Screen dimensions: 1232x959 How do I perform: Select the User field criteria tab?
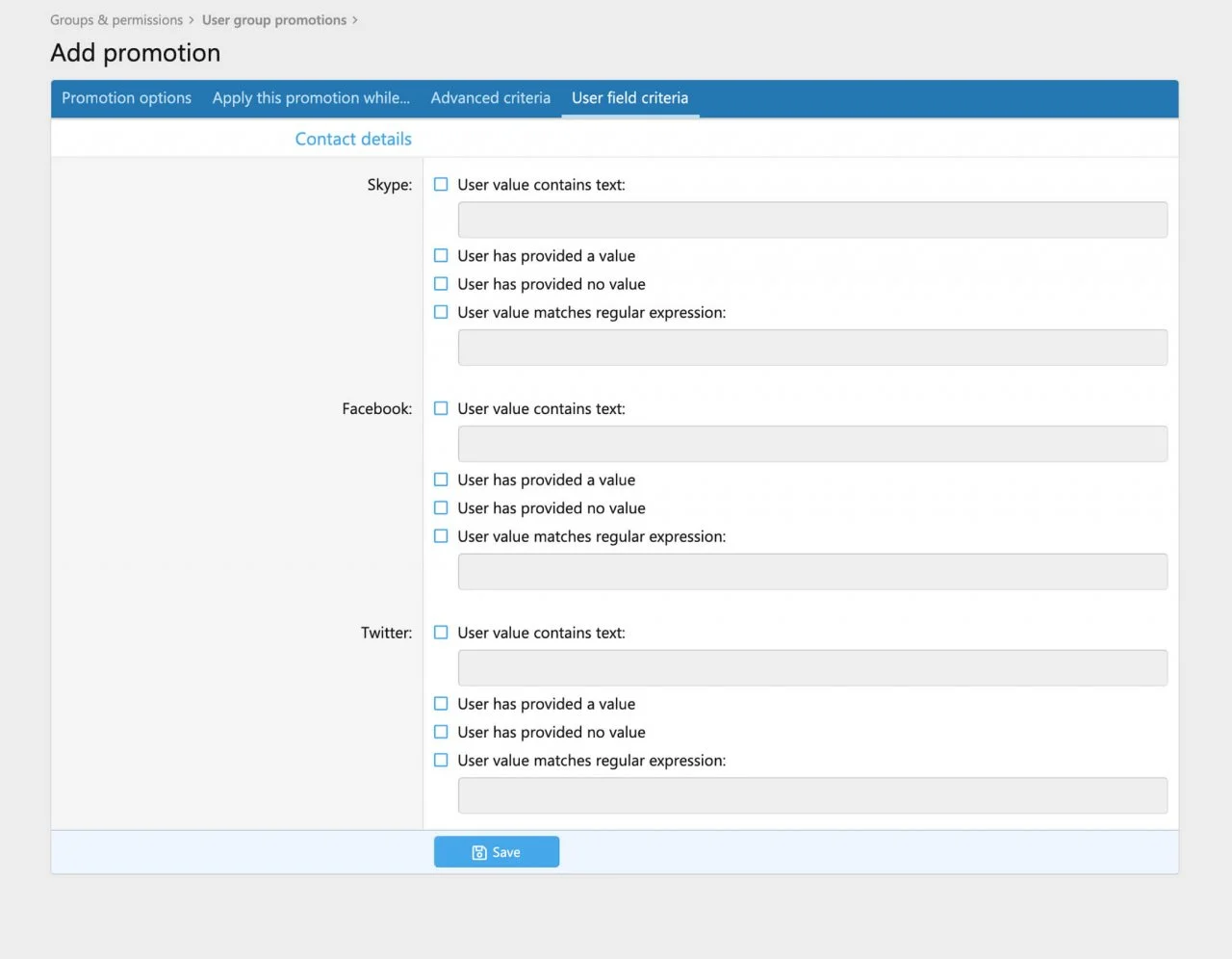coord(629,98)
